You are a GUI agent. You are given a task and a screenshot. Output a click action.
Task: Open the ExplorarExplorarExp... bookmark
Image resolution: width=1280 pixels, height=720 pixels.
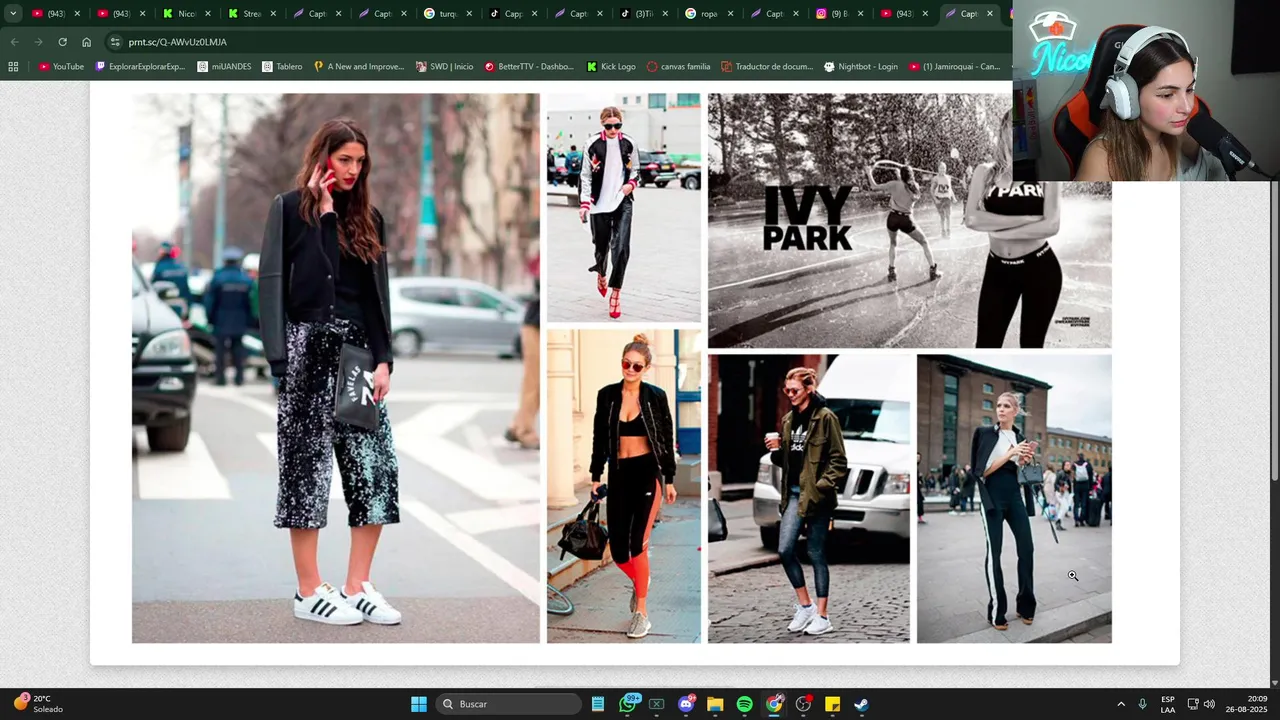(140, 67)
